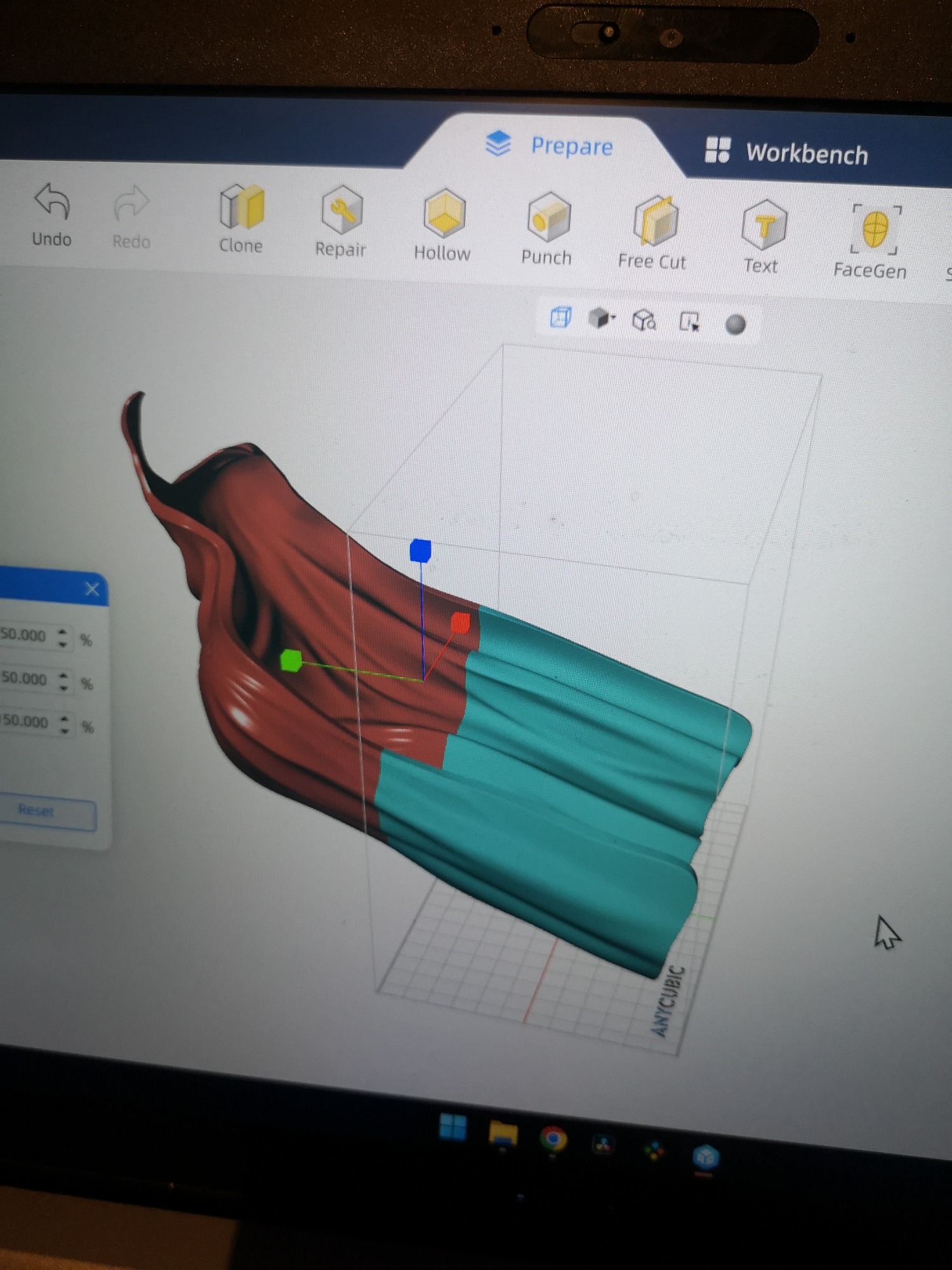Toggle the blue build-volume box view icon
The image size is (952, 1270).
click(560, 317)
